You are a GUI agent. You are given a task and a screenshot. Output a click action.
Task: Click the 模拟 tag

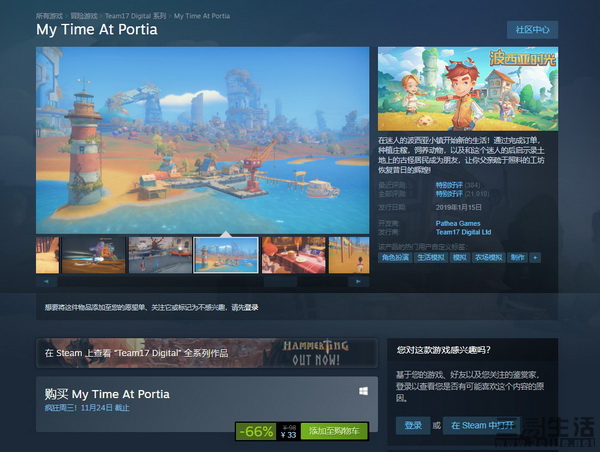(x=460, y=258)
